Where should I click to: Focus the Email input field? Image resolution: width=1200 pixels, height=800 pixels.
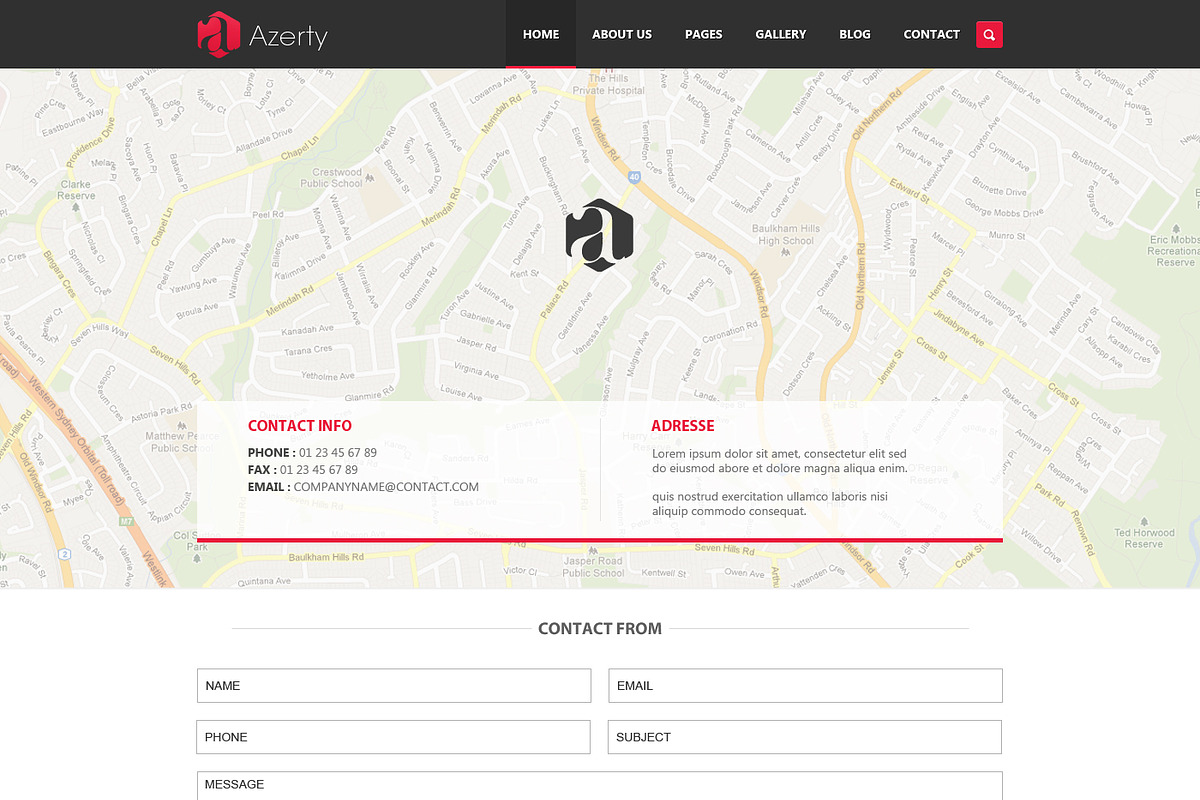click(805, 686)
